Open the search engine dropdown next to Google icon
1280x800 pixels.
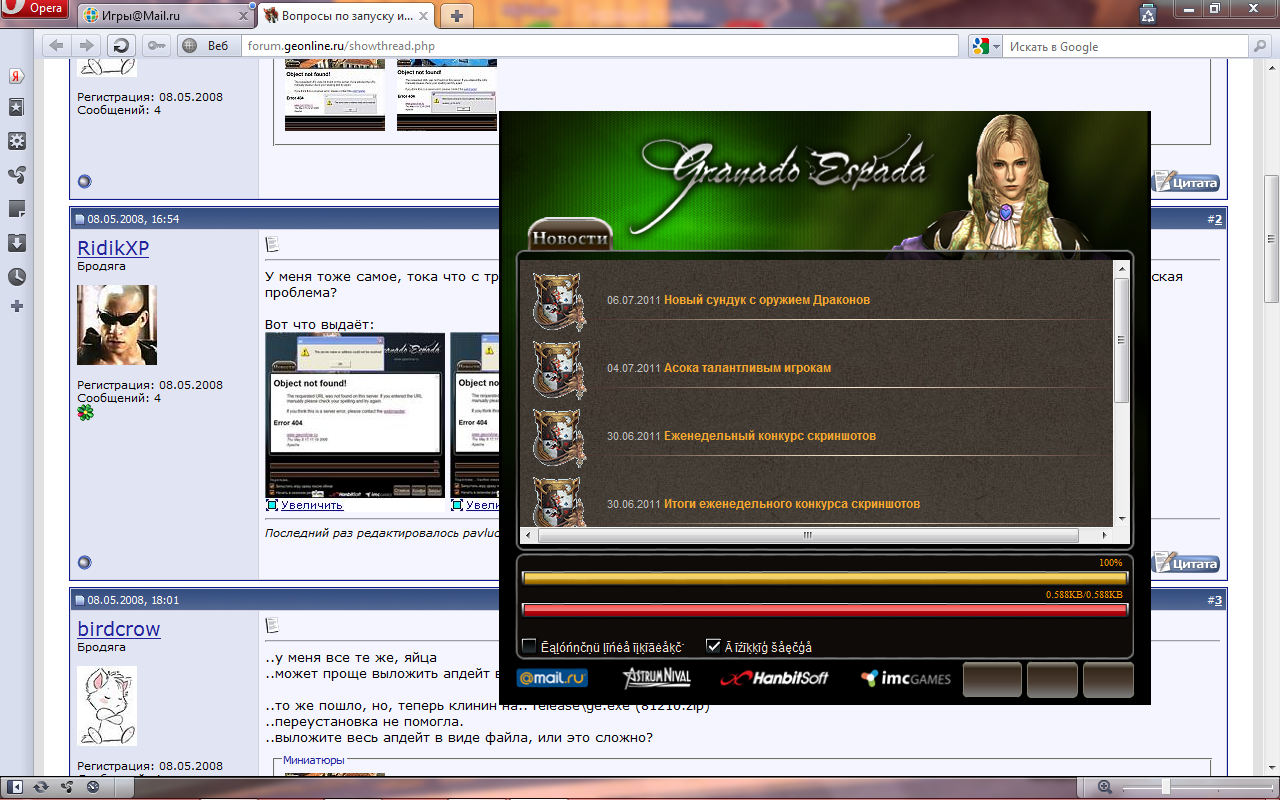pyautogui.click(x=996, y=46)
